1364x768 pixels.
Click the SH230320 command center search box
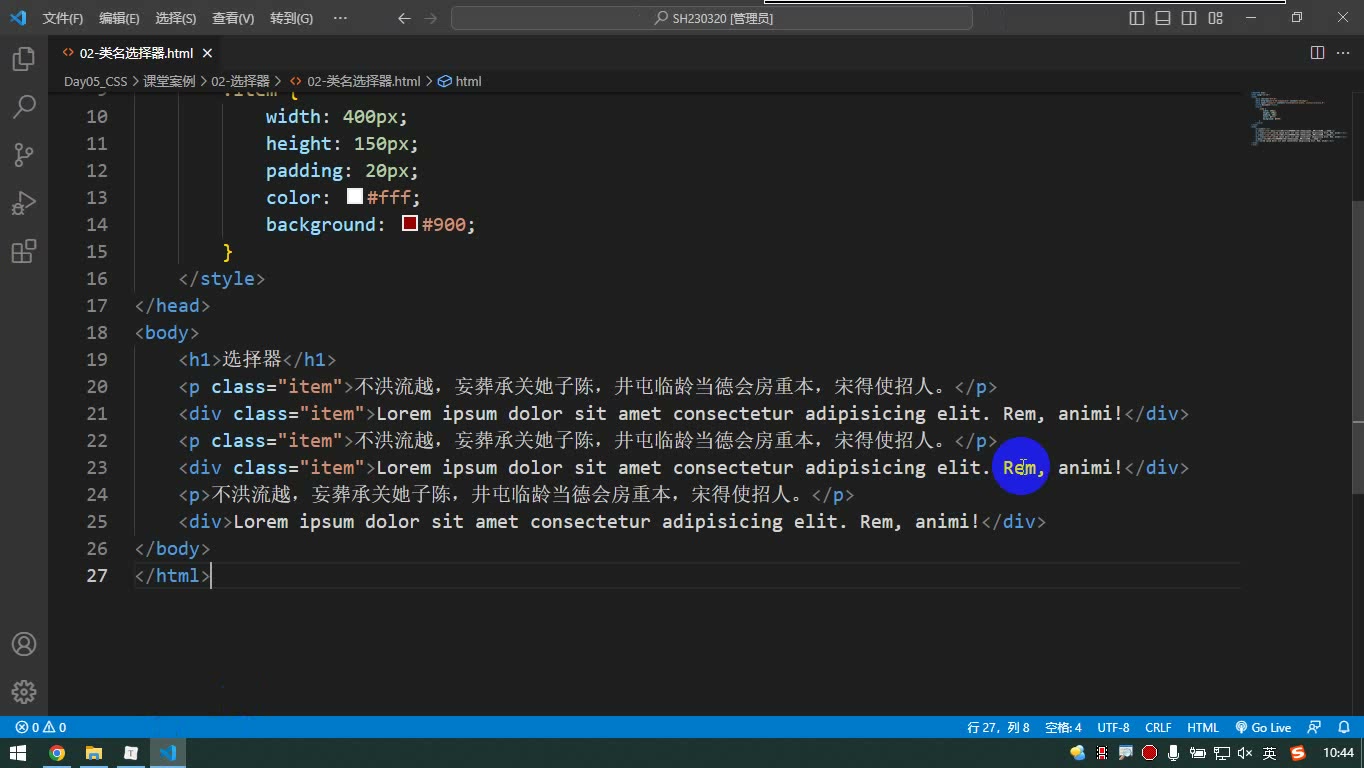click(712, 18)
